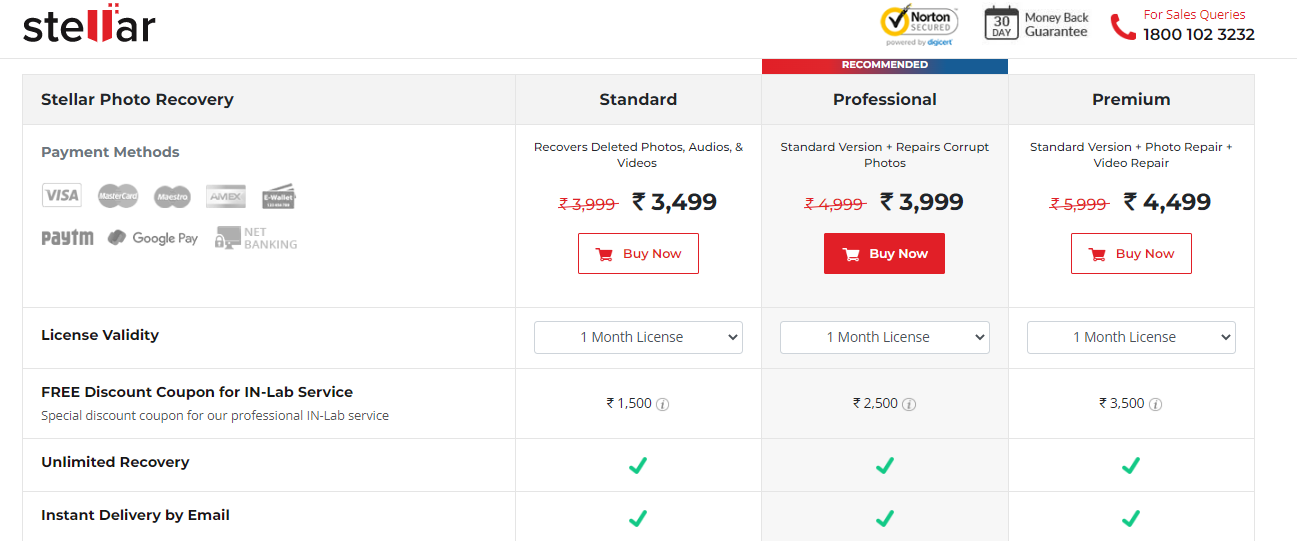The height and width of the screenshot is (541, 1297).
Task: Click the Google Pay icon
Action: pos(153,238)
